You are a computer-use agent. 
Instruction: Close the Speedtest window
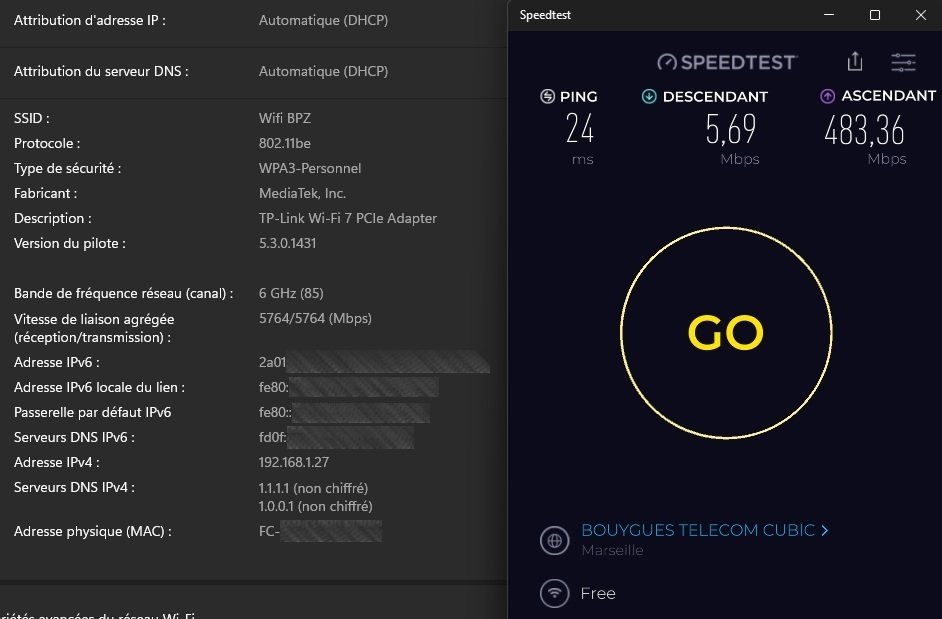click(920, 15)
